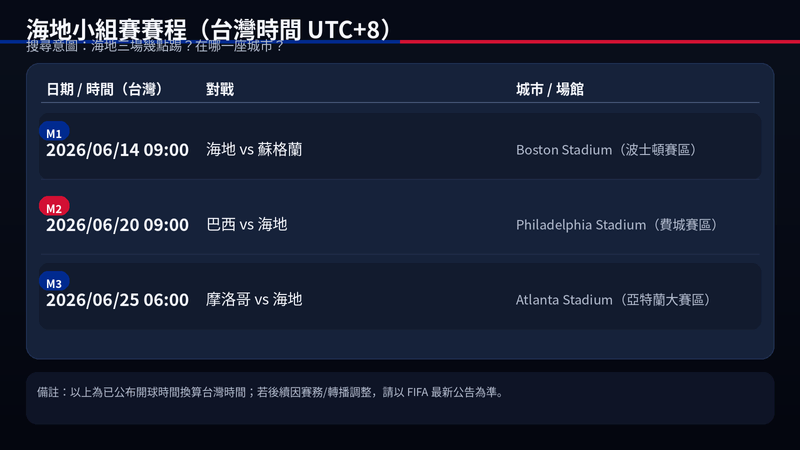Click the blue M3 match badge
The height and width of the screenshot is (450, 800).
pyautogui.click(x=54, y=283)
